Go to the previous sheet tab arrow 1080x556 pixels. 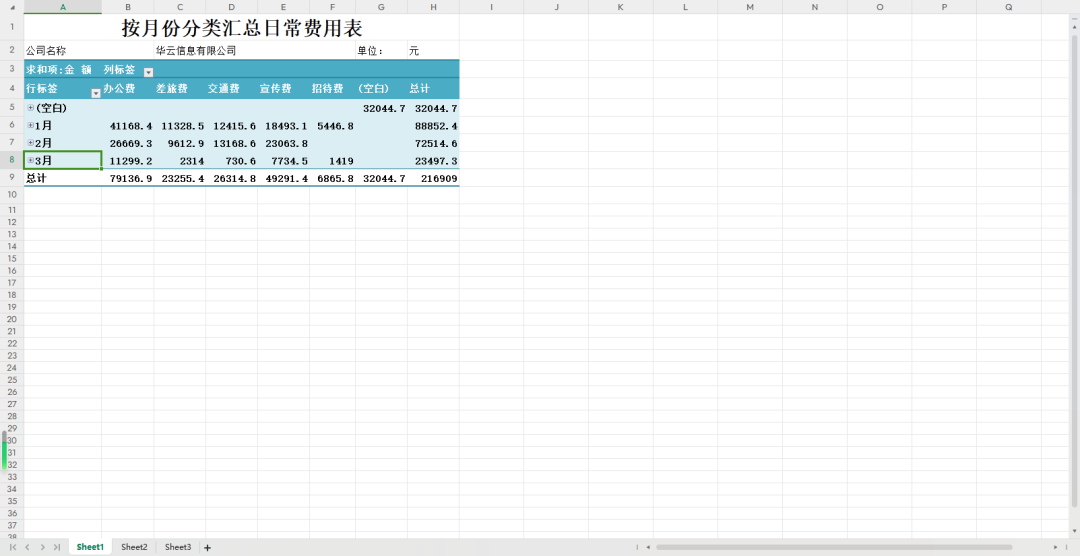point(28,547)
